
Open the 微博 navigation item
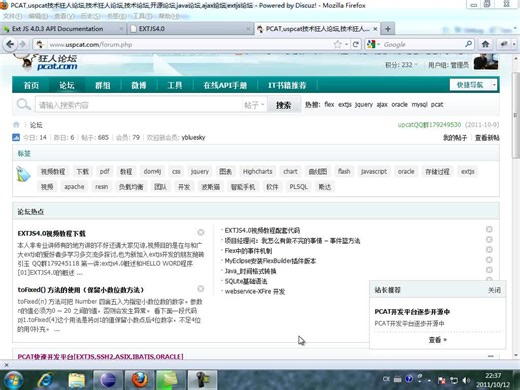(139, 85)
